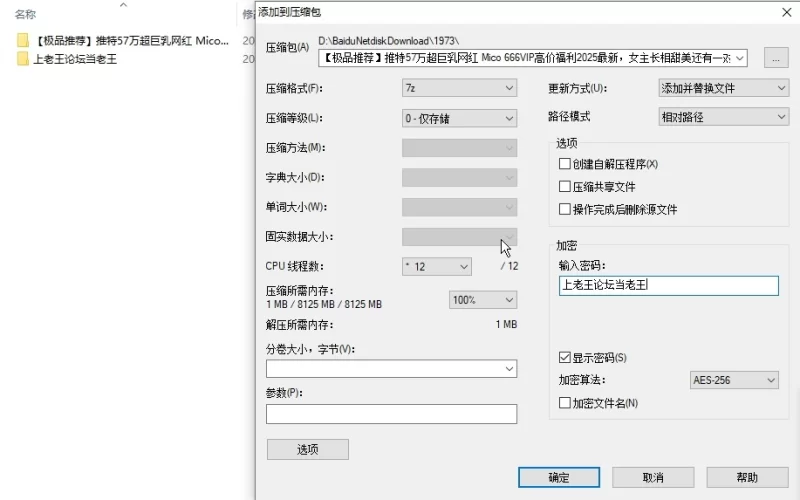Open the 加密算法 AES-256 dropdown
The image size is (800, 500).
click(734, 380)
